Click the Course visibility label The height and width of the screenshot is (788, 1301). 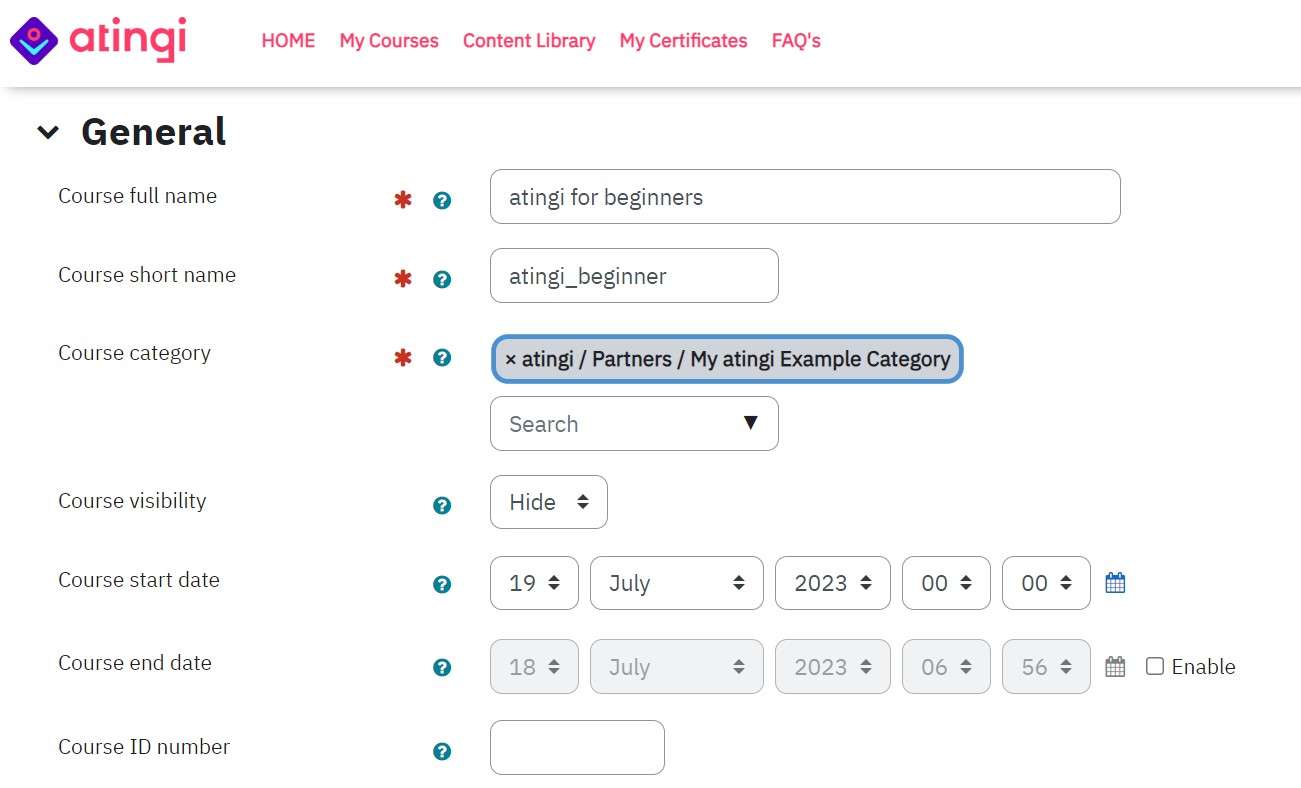[x=132, y=501]
